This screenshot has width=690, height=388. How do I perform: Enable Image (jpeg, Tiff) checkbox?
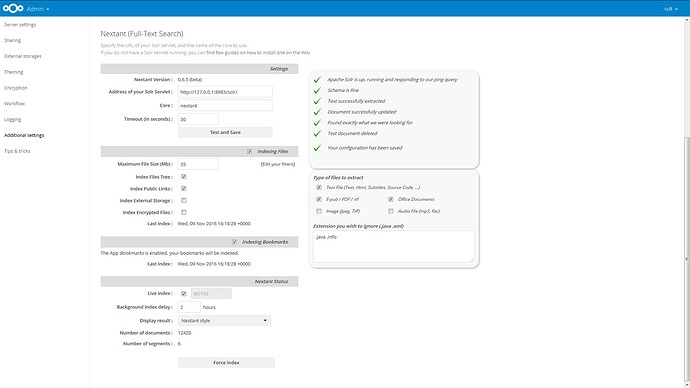(x=319, y=211)
